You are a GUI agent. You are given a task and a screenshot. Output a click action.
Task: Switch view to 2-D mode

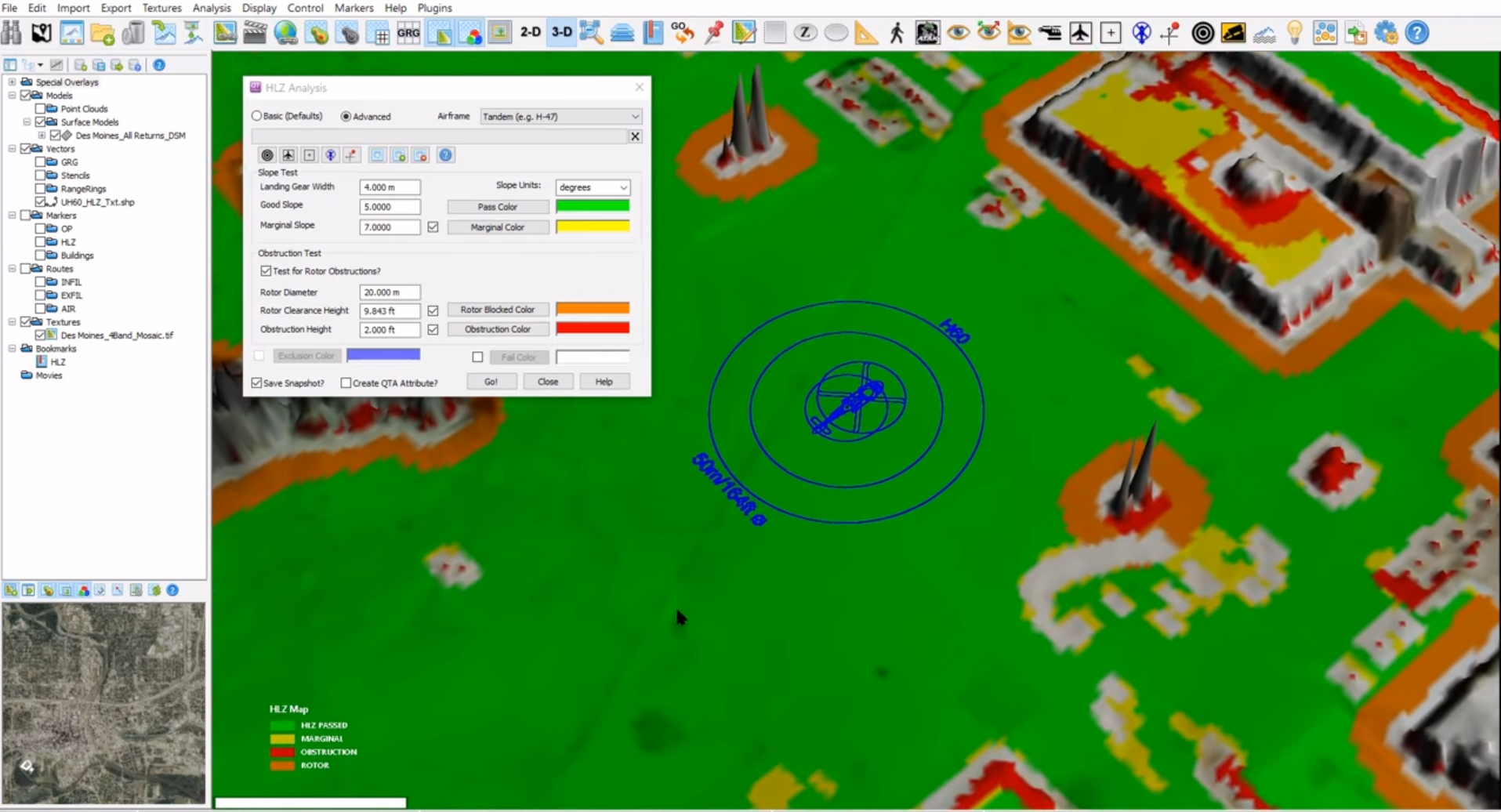(x=531, y=33)
